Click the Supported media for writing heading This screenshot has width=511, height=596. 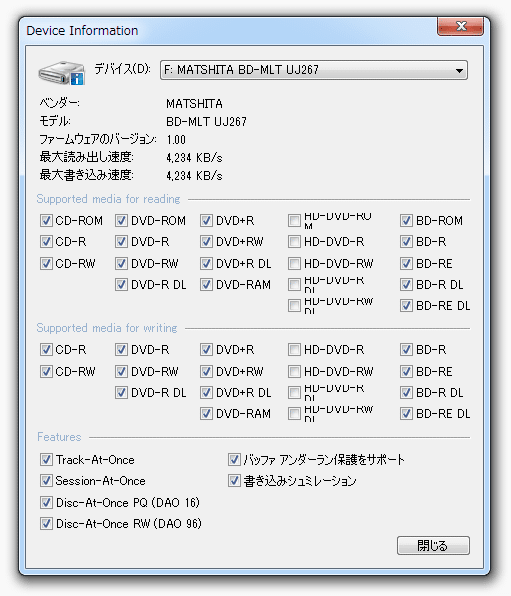coord(107,328)
